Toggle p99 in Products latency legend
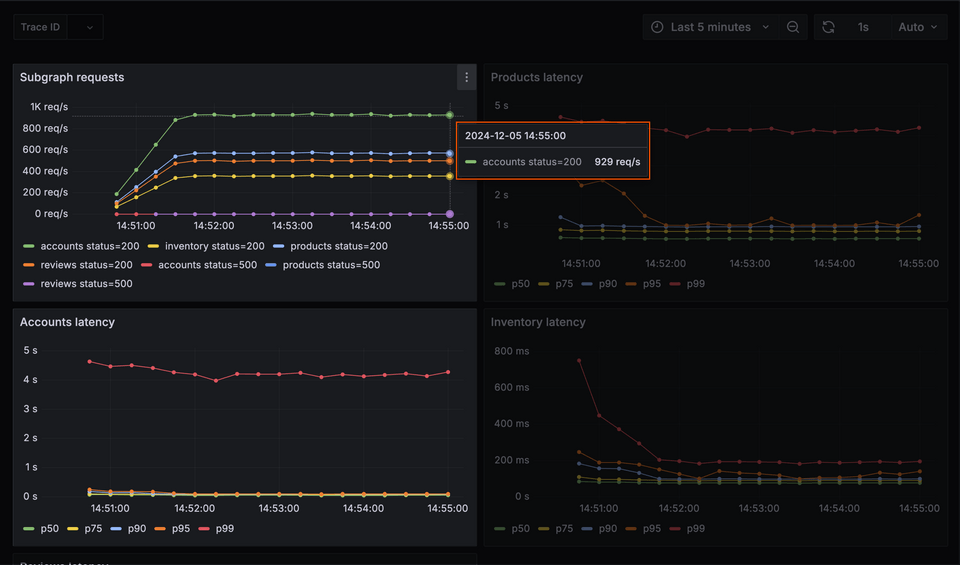Image resolution: width=960 pixels, height=565 pixels. point(696,283)
